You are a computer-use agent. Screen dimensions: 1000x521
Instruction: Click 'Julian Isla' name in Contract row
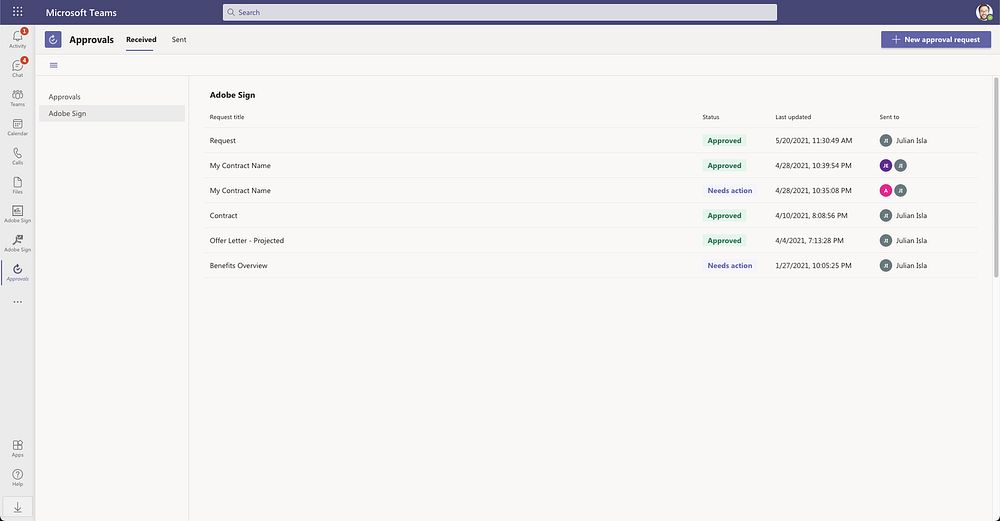click(x=911, y=216)
